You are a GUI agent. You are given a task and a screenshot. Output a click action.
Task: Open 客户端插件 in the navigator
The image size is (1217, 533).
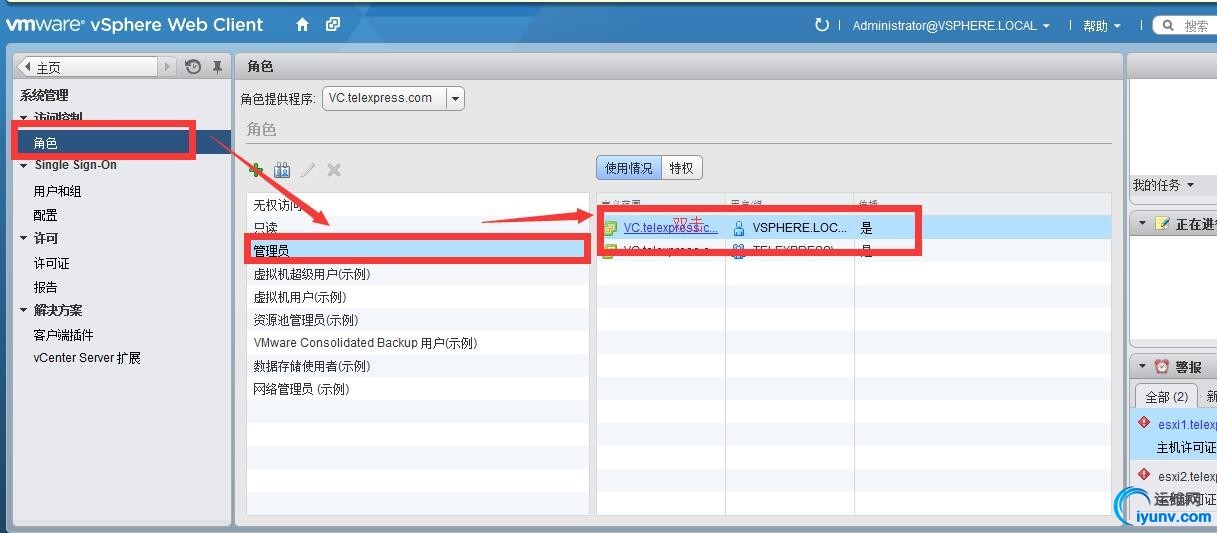coord(63,335)
